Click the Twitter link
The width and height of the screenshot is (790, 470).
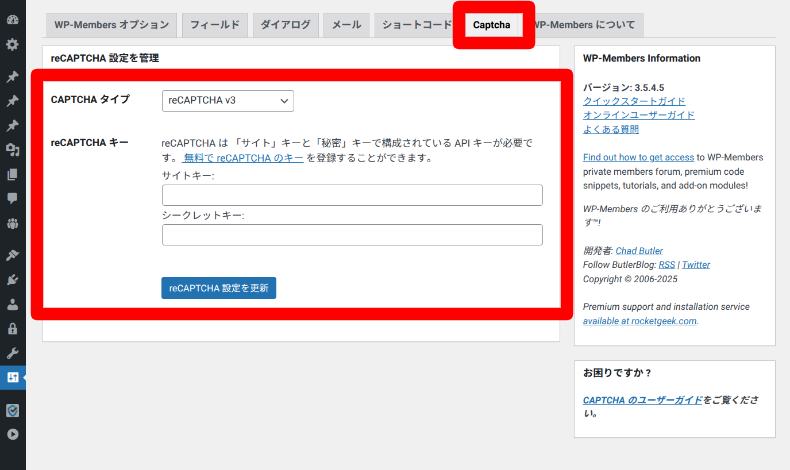696,265
